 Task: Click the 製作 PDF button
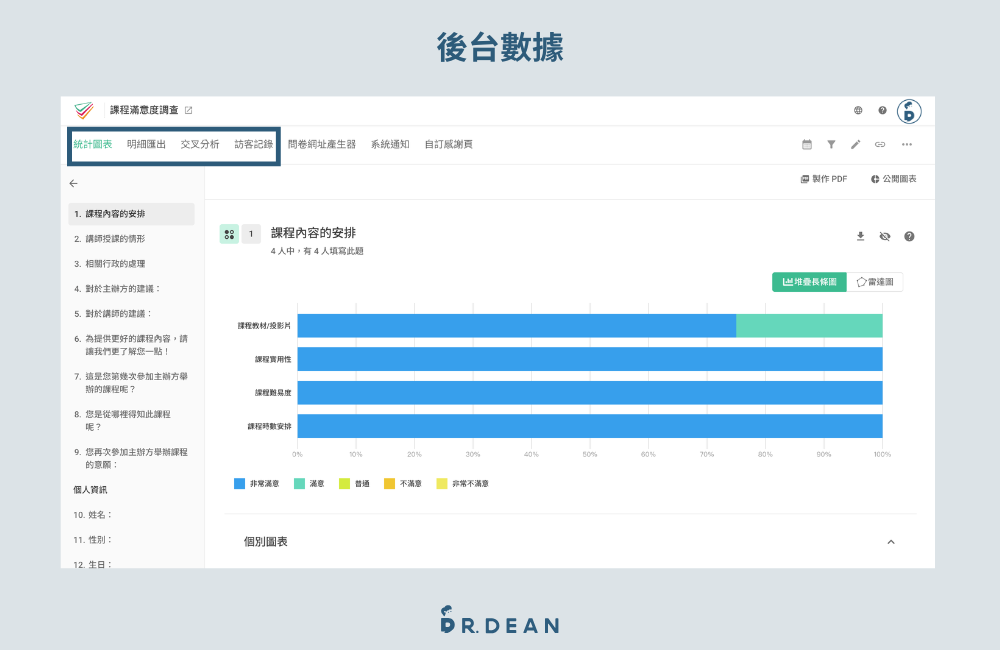tap(824, 178)
